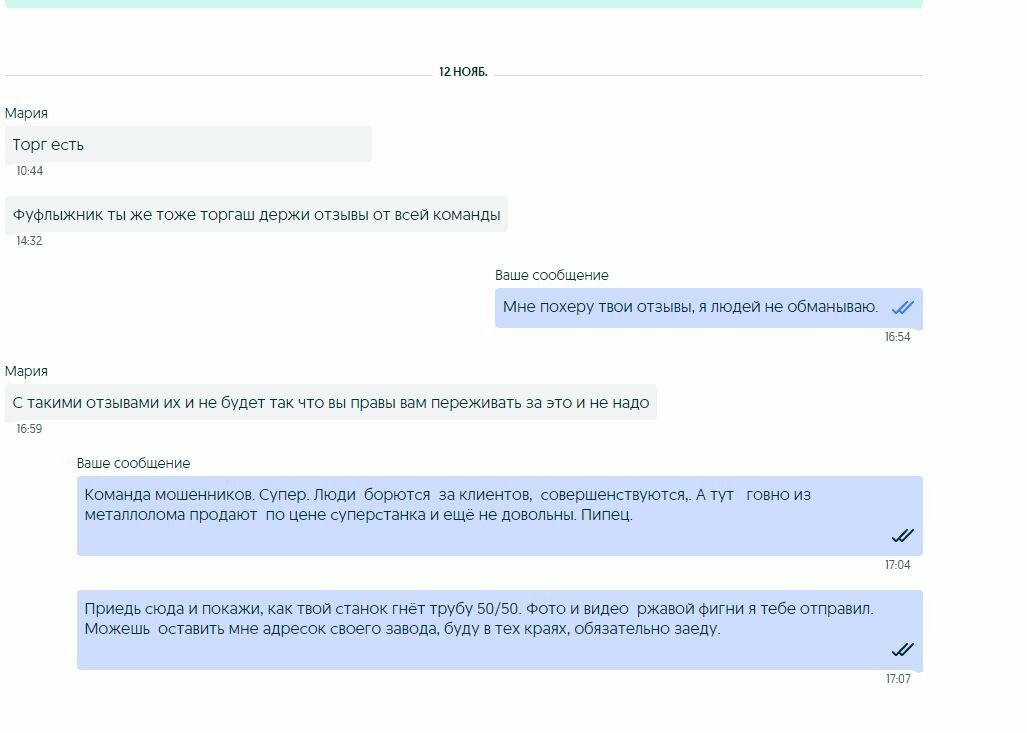Screen dimensions: 1027x733
Task: Select message 'С такими отзывами их'
Action: (x=331, y=402)
